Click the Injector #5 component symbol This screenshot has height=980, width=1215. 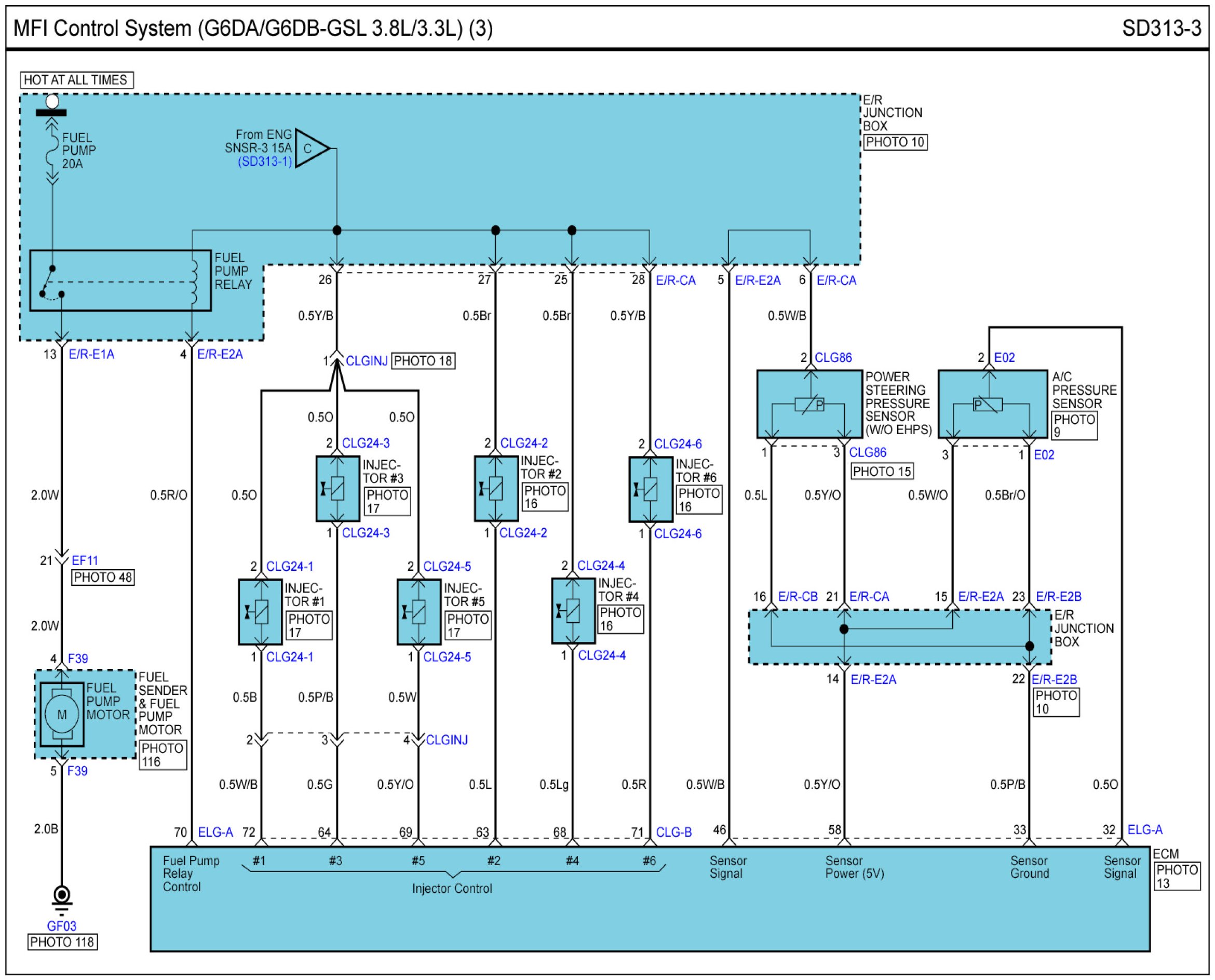419,612
